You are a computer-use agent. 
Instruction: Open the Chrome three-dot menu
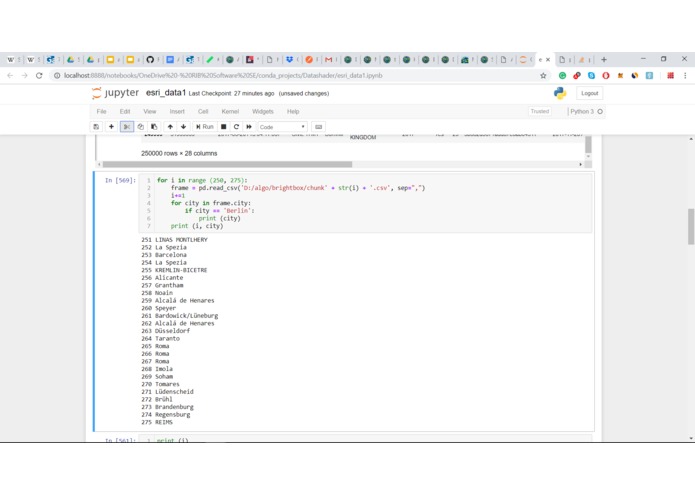click(685, 76)
